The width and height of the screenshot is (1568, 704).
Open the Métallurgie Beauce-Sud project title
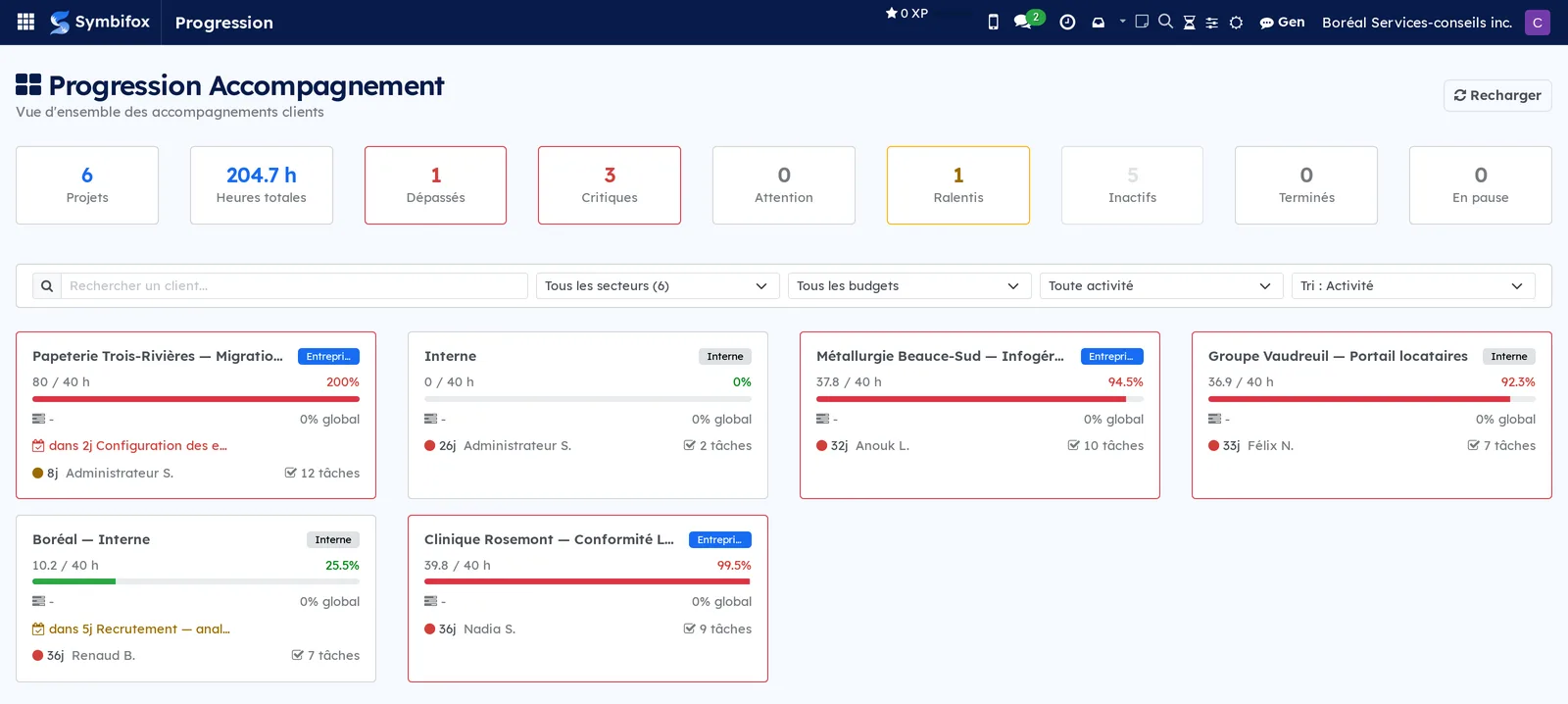(940, 356)
